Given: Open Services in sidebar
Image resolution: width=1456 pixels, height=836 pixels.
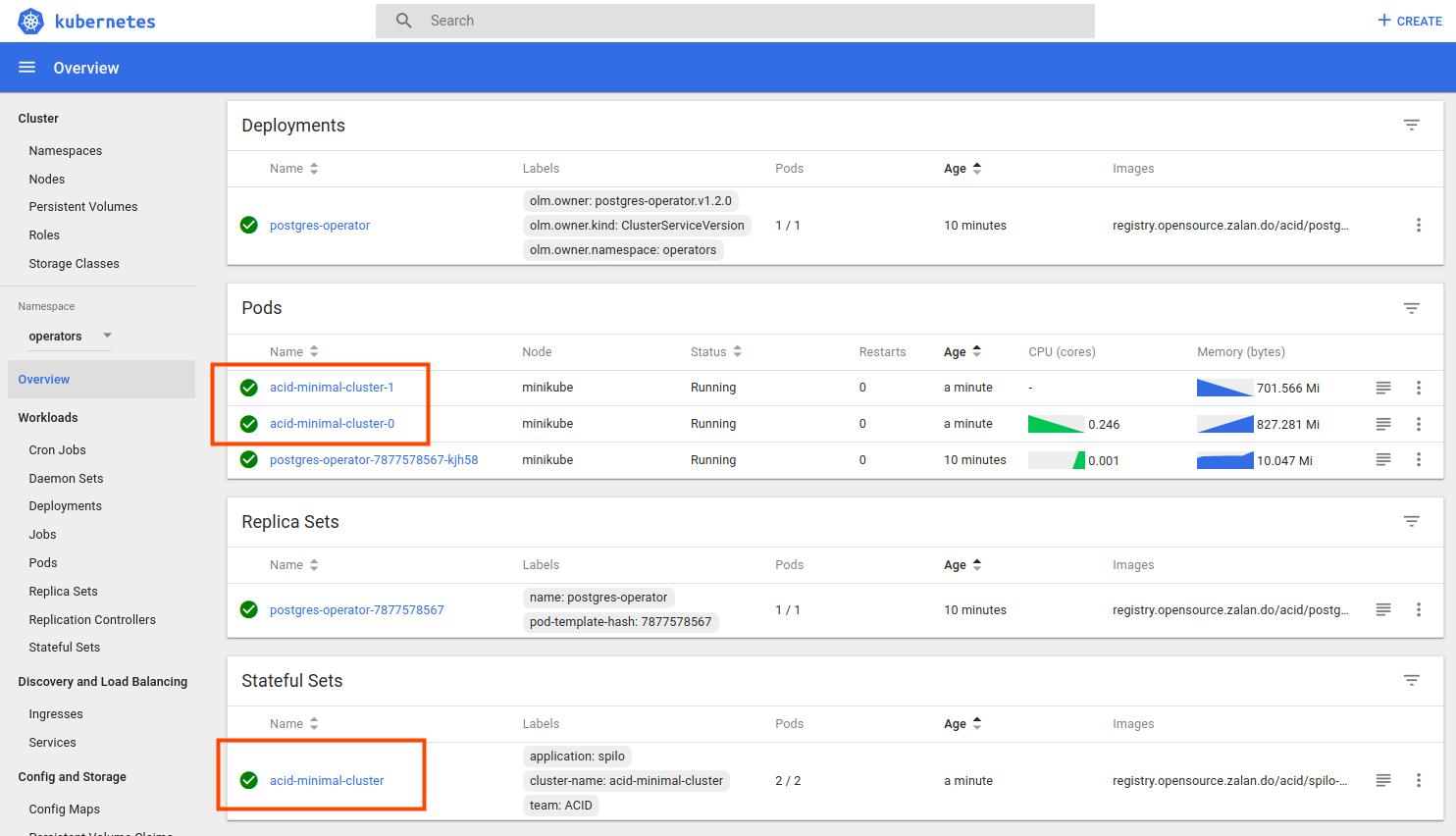Looking at the screenshot, I should point(52,743).
